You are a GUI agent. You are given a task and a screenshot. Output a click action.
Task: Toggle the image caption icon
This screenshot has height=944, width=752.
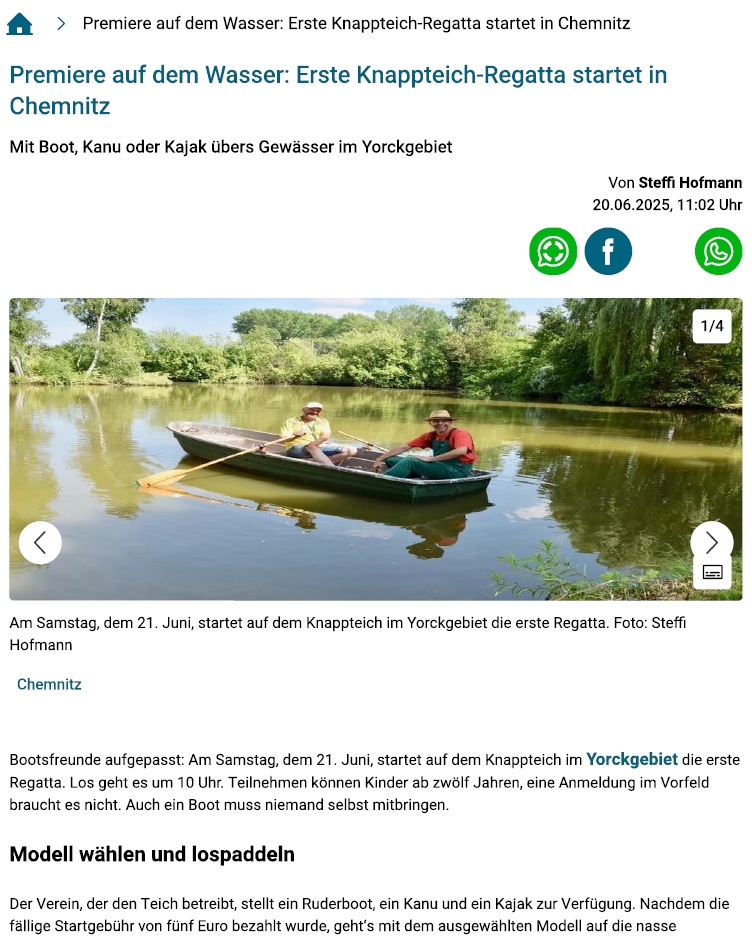coord(712,572)
